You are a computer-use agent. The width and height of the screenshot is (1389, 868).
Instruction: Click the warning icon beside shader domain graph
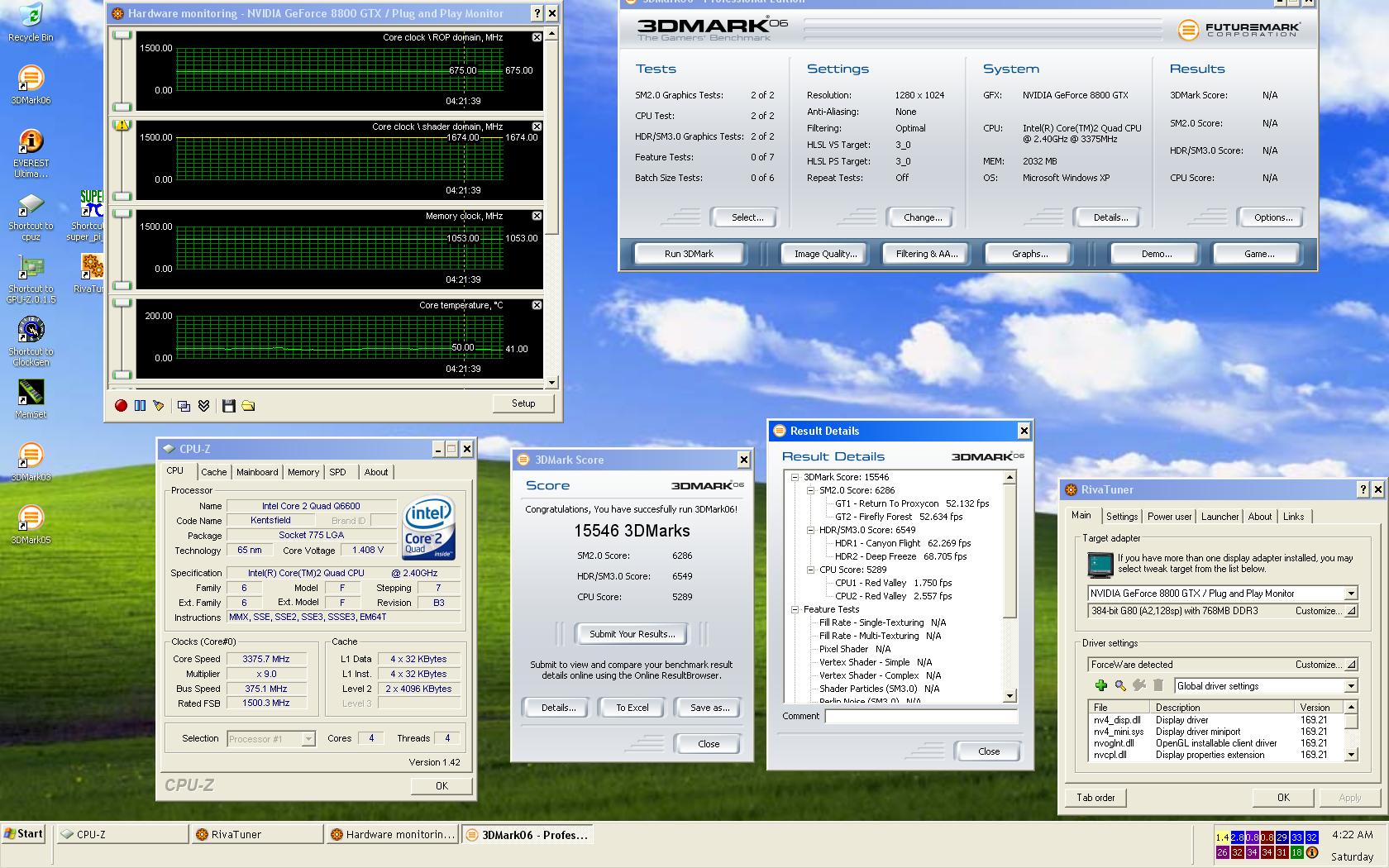[x=122, y=126]
